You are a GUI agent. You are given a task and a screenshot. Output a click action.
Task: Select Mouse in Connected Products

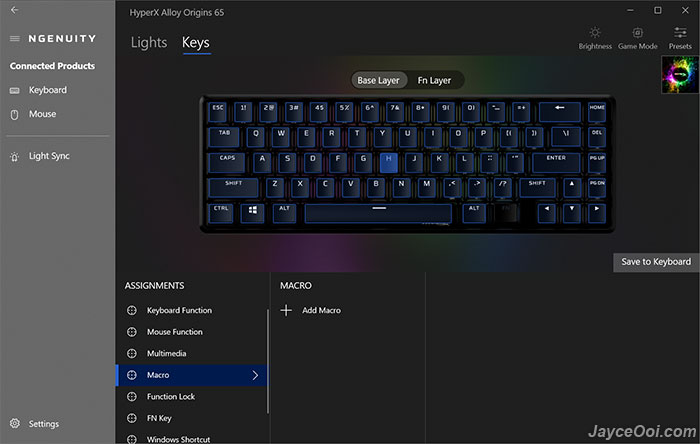coord(42,114)
